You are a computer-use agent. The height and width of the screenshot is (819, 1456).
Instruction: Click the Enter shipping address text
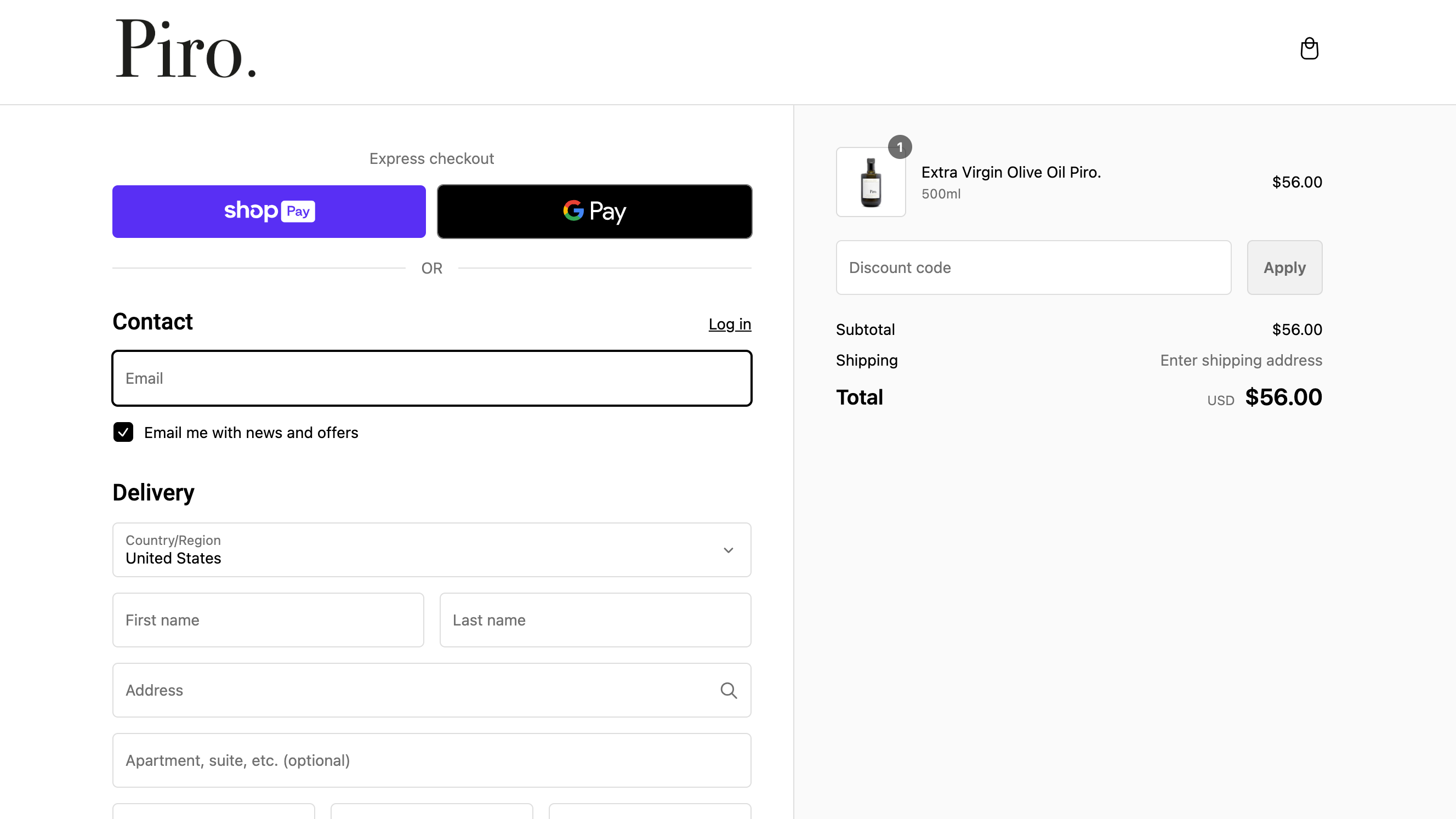1241,360
